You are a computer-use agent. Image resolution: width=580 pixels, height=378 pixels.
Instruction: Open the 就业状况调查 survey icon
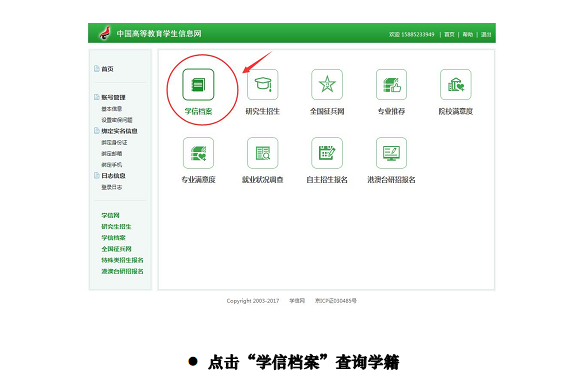(263, 153)
